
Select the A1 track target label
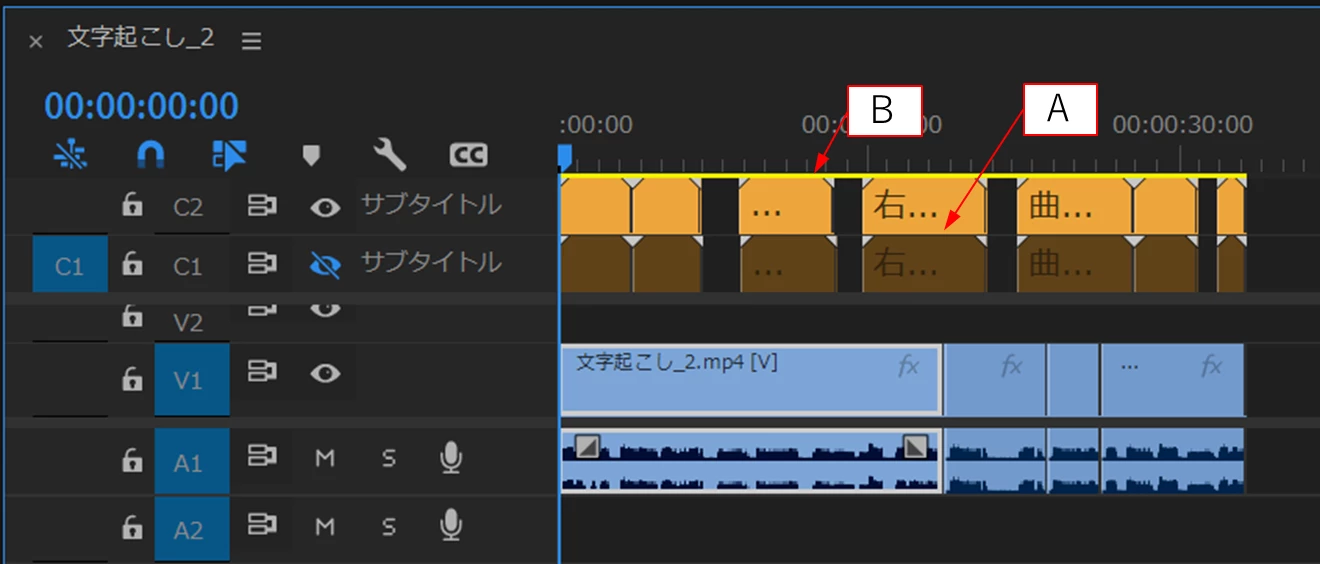point(191,463)
